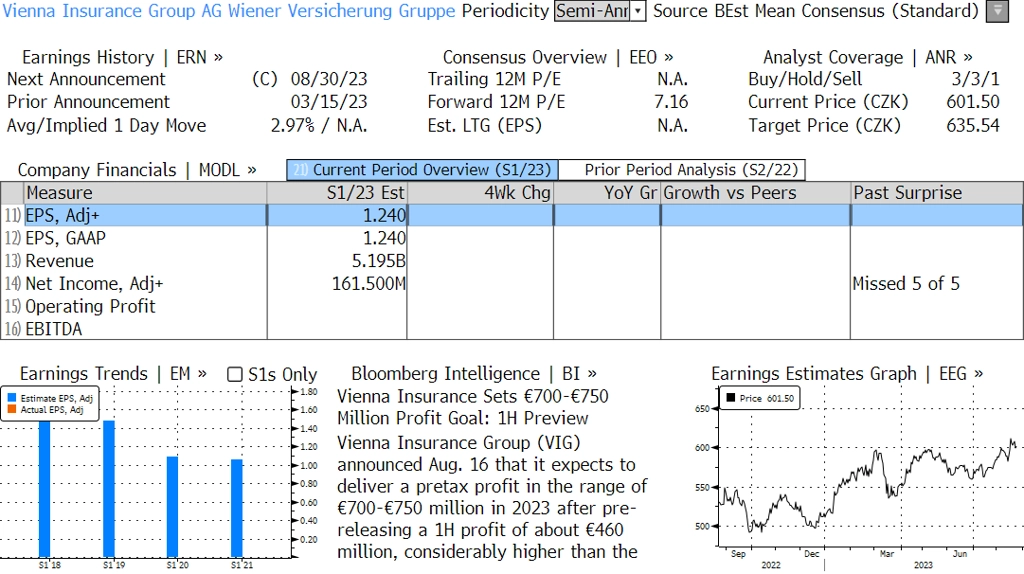The width and height of the screenshot is (1024, 574).
Task: Open Earnings Trends EM link
Action: (x=113, y=374)
